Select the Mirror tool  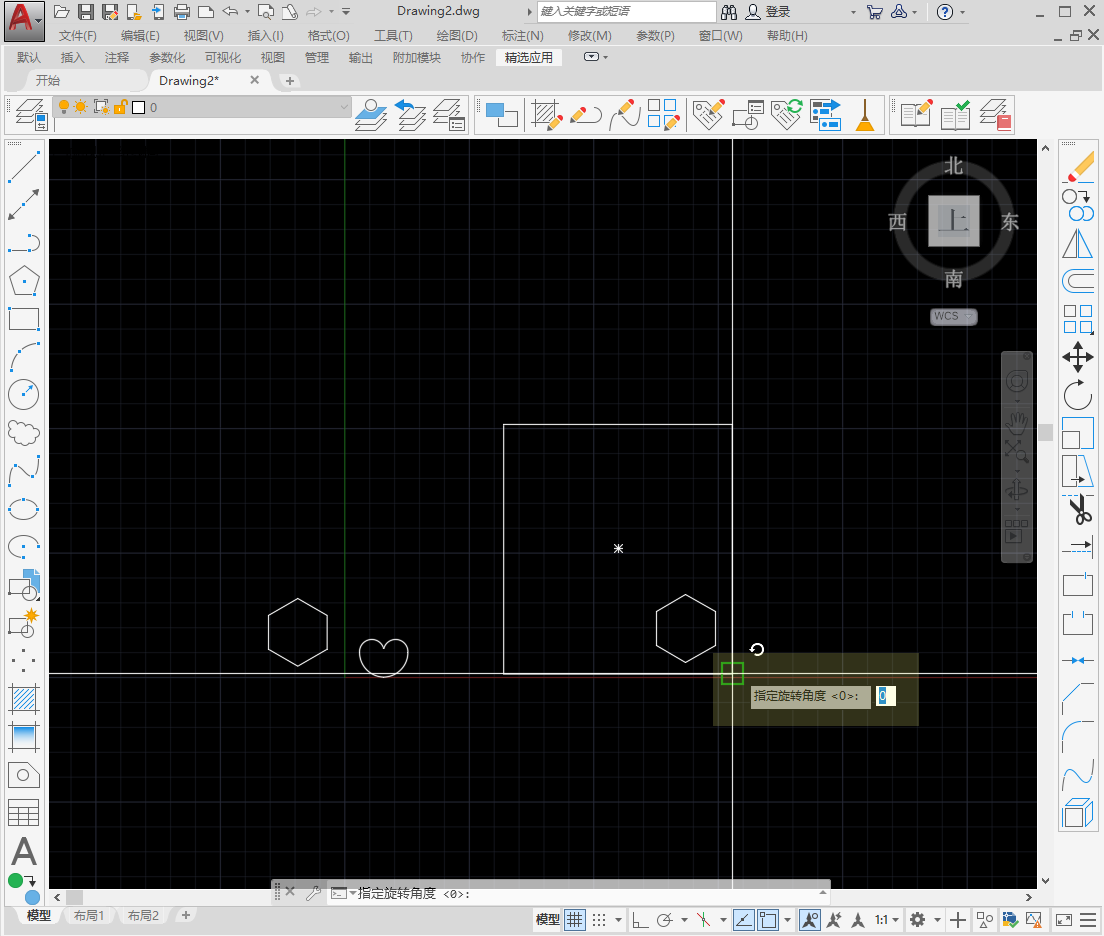point(1078,244)
